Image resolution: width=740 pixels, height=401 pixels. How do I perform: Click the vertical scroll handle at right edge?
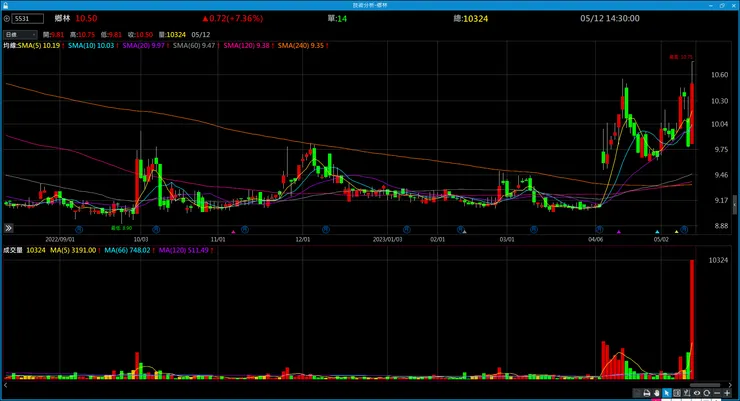click(x=734, y=205)
